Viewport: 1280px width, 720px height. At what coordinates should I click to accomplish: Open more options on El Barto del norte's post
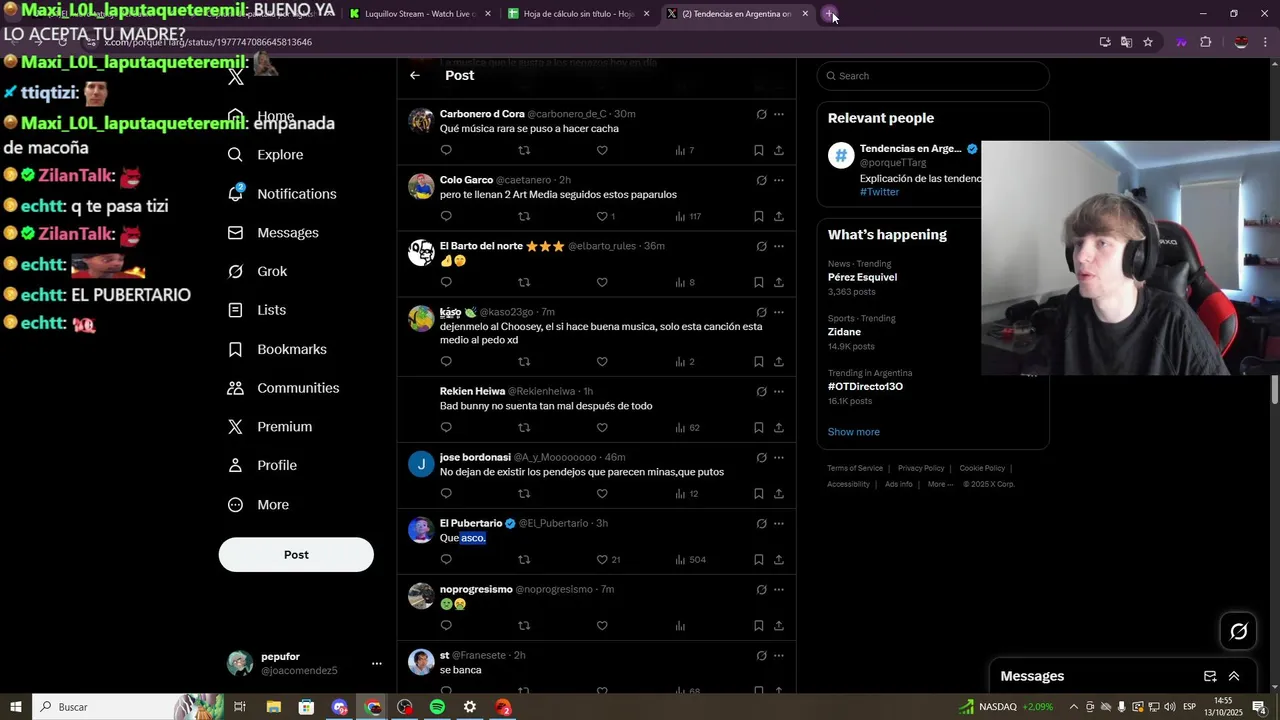779,246
